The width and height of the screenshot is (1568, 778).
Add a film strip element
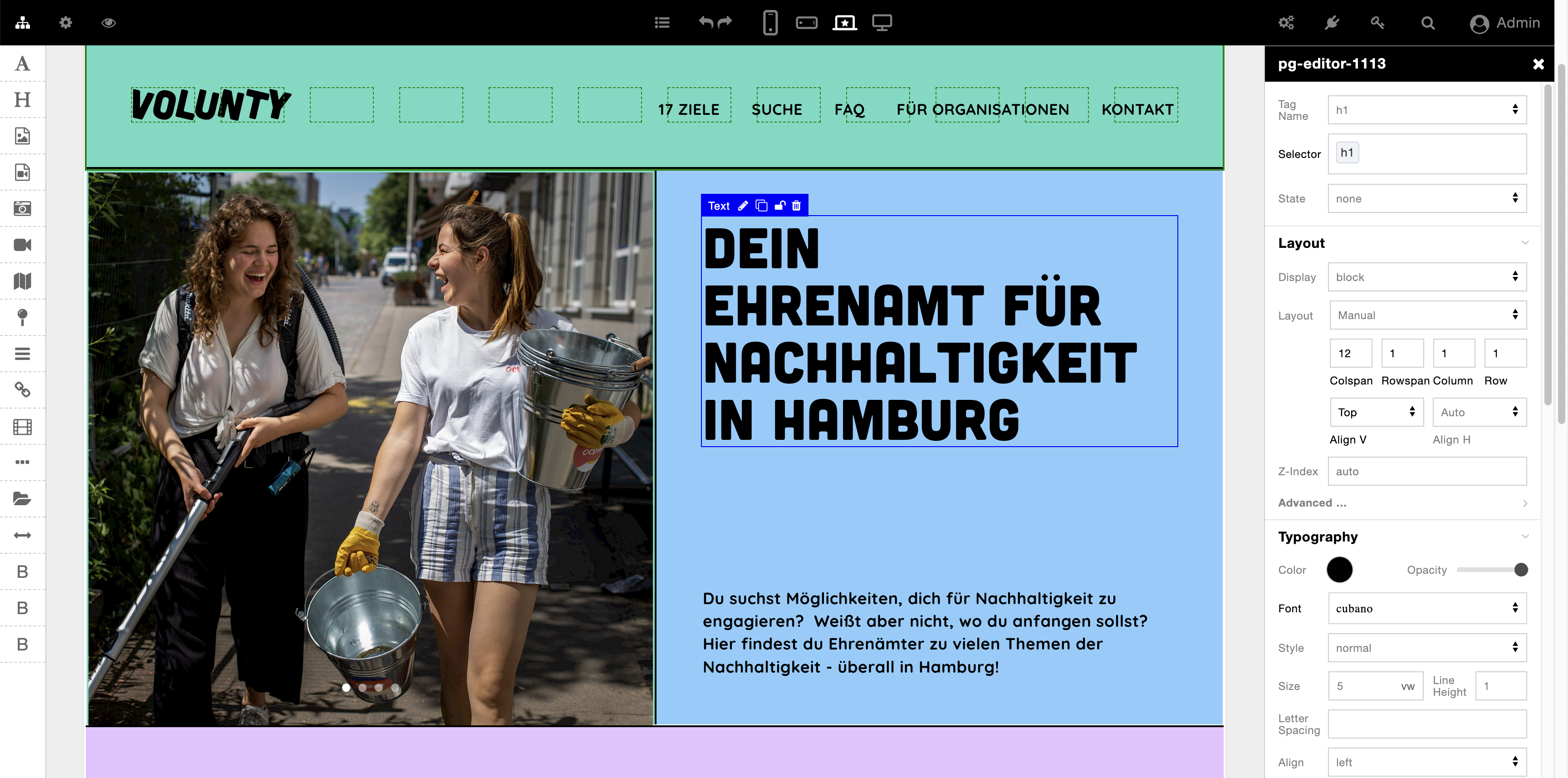pyautogui.click(x=23, y=426)
